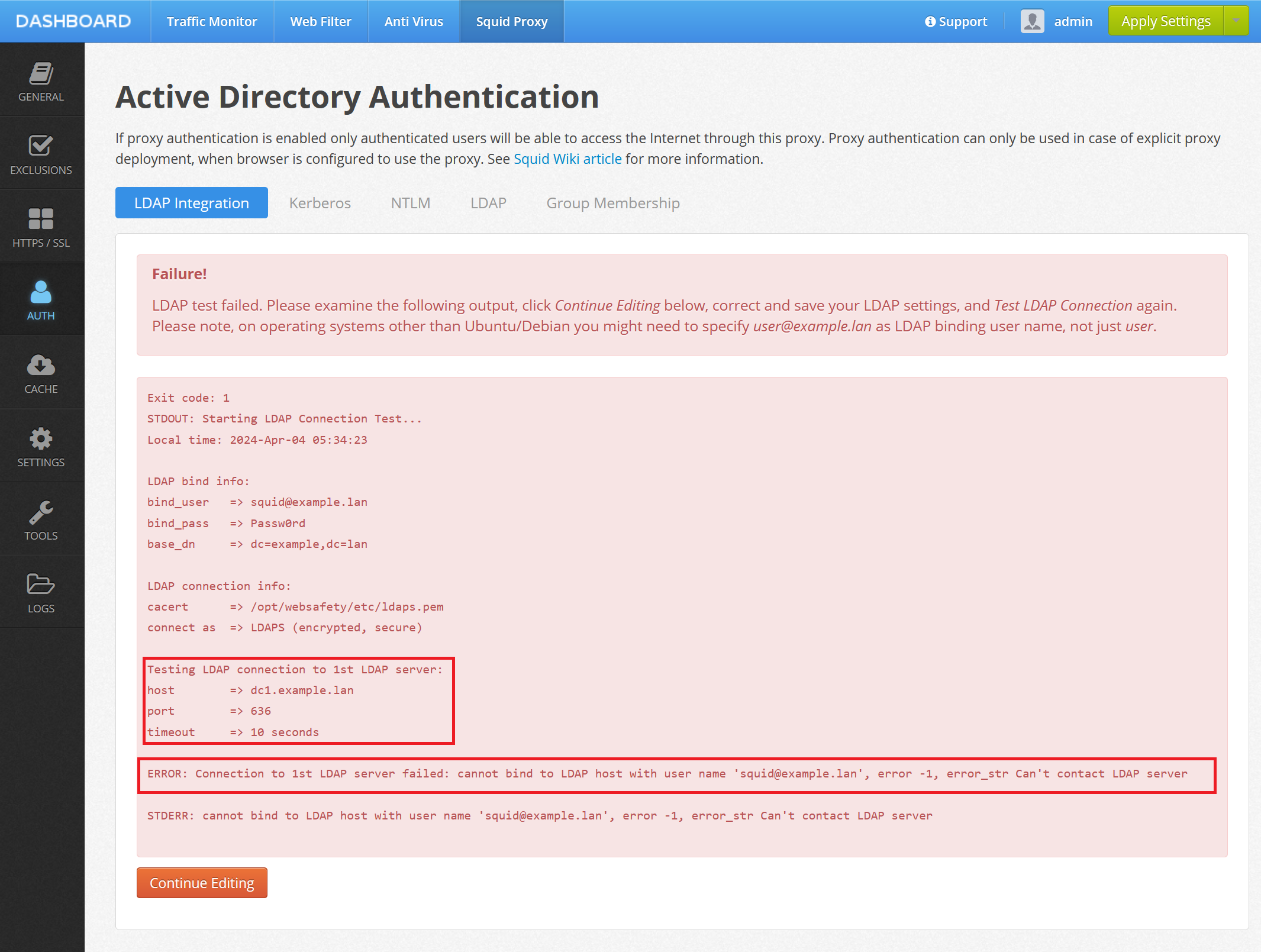The height and width of the screenshot is (952, 1261).
Task: Open the Group Membership tab
Action: tap(612, 203)
